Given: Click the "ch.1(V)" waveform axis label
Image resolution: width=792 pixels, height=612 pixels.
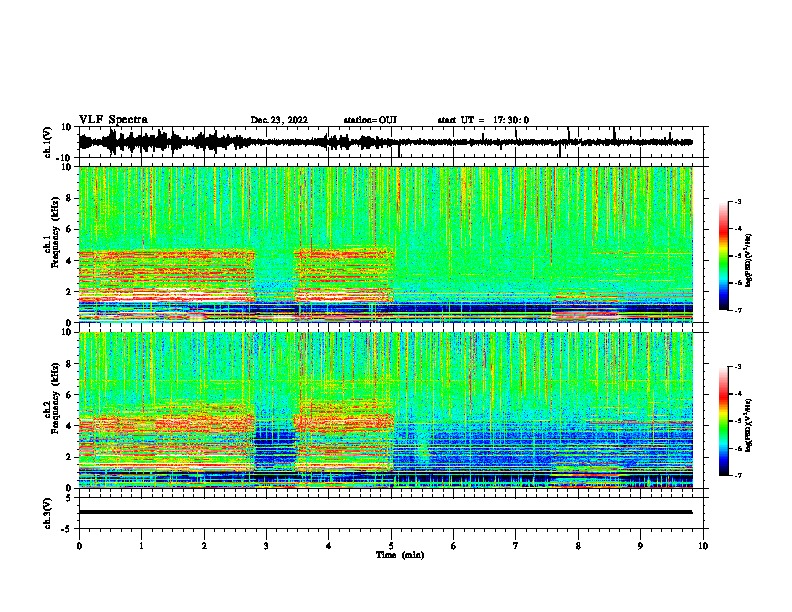Looking at the screenshot, I should (48, 142).
